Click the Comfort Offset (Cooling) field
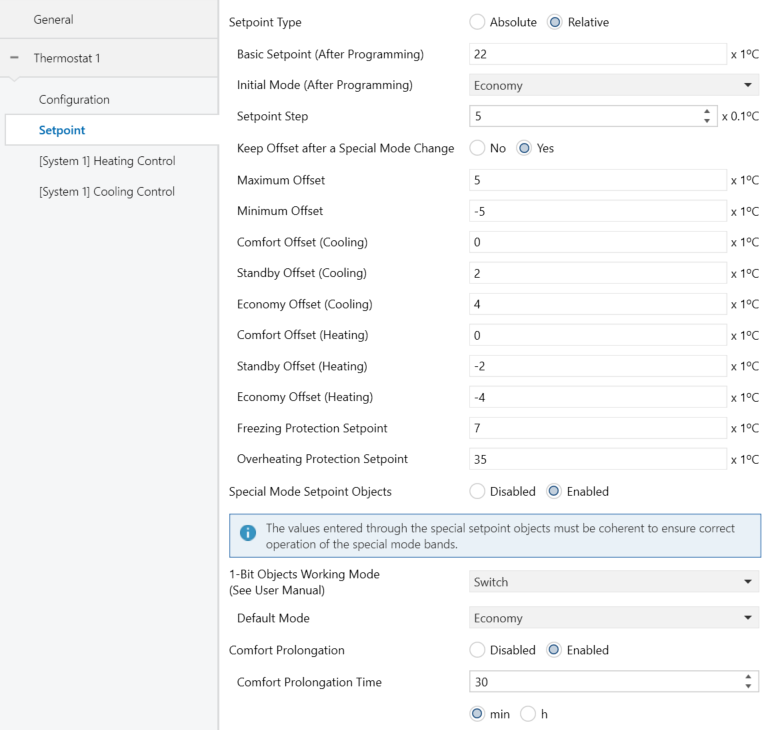Screen dimensions: 775x730 (x=598, y=242)
